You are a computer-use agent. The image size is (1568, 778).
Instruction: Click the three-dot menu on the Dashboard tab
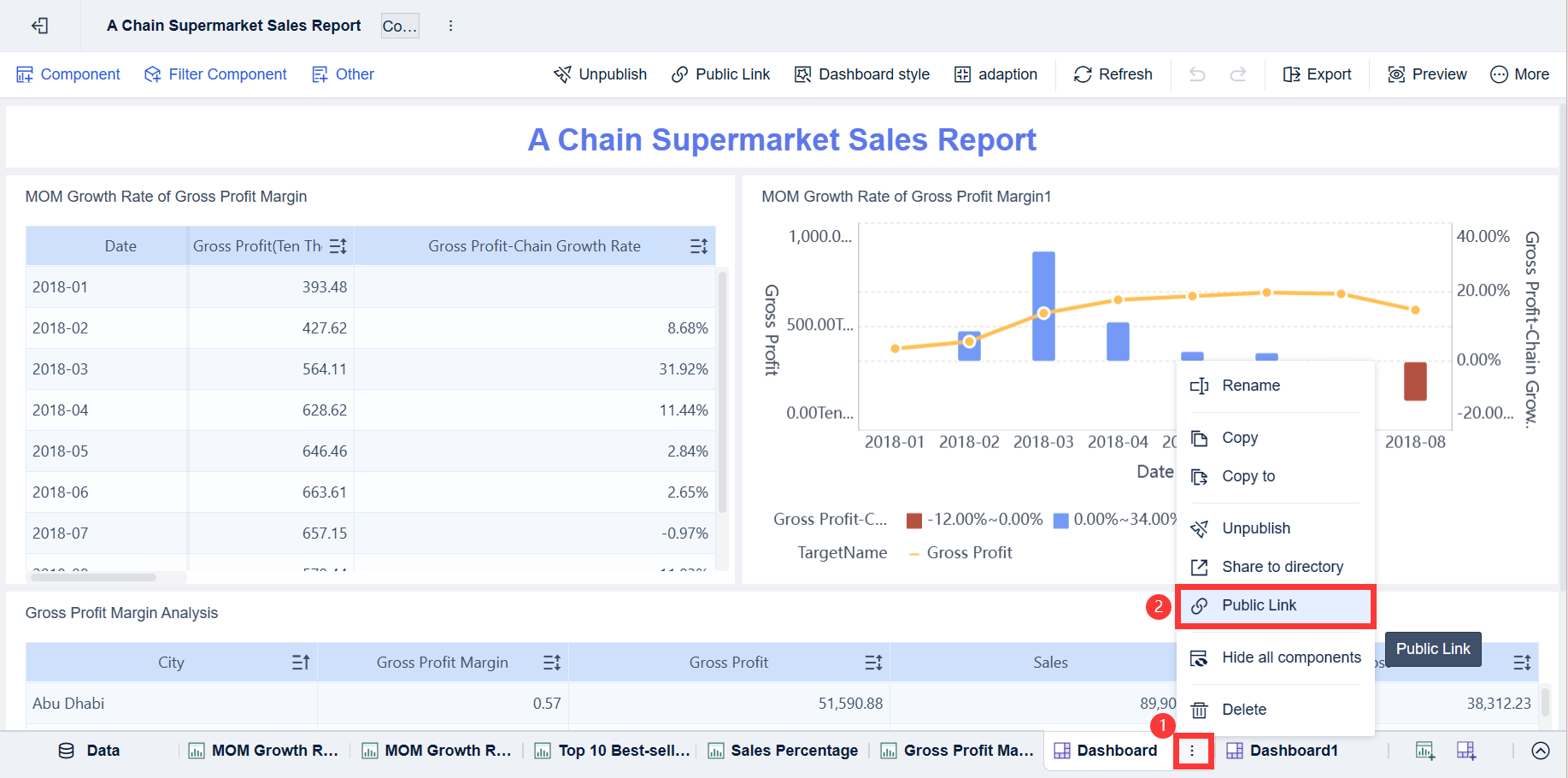click(x=1193, y=751)
